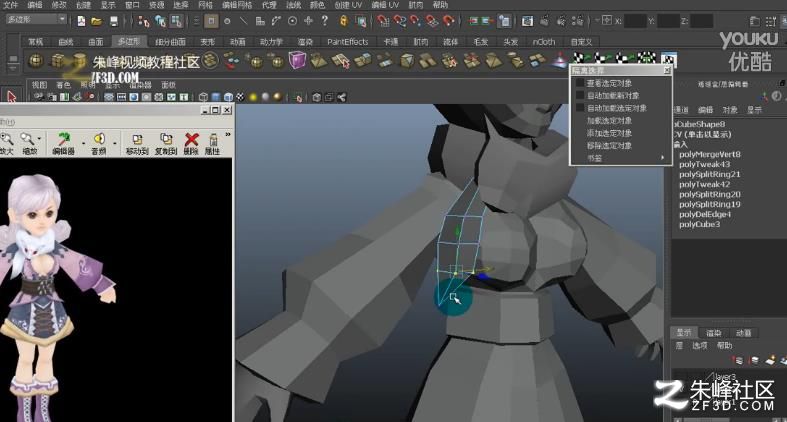Create polygon cube from shelf

(58, 61)
